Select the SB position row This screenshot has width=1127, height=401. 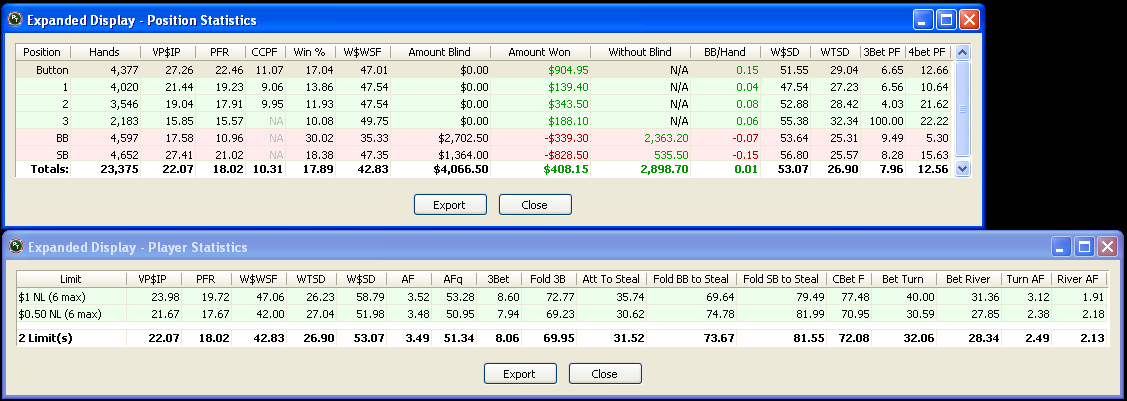pos(484,155)
